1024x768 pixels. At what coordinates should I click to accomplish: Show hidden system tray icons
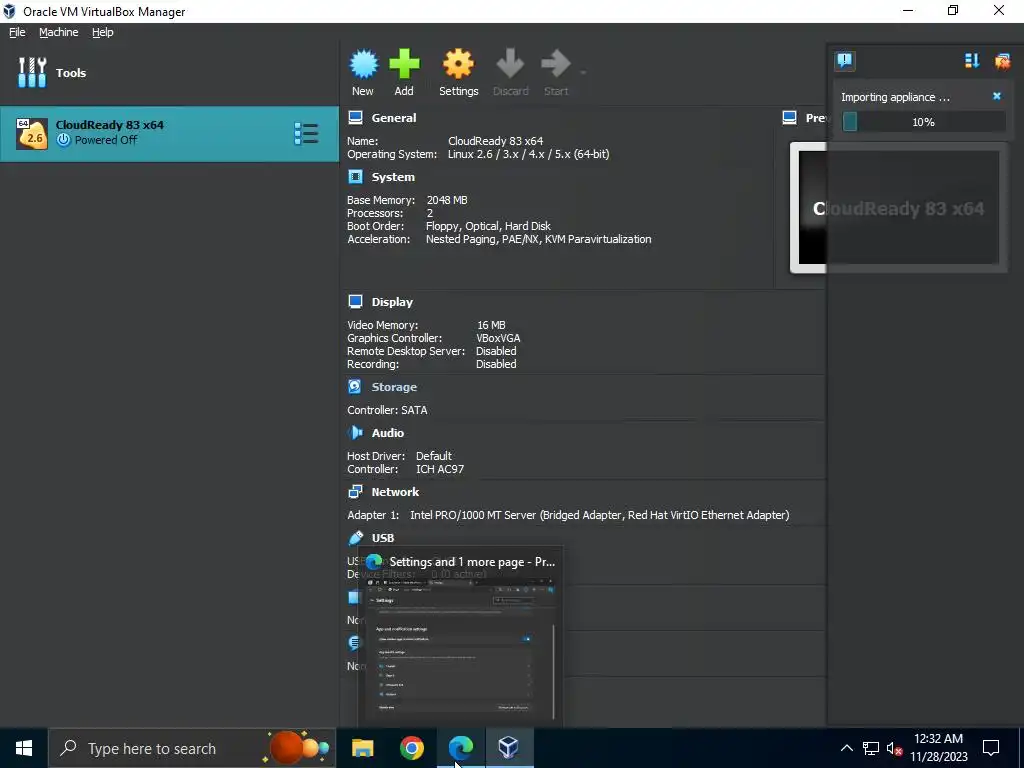846,748
